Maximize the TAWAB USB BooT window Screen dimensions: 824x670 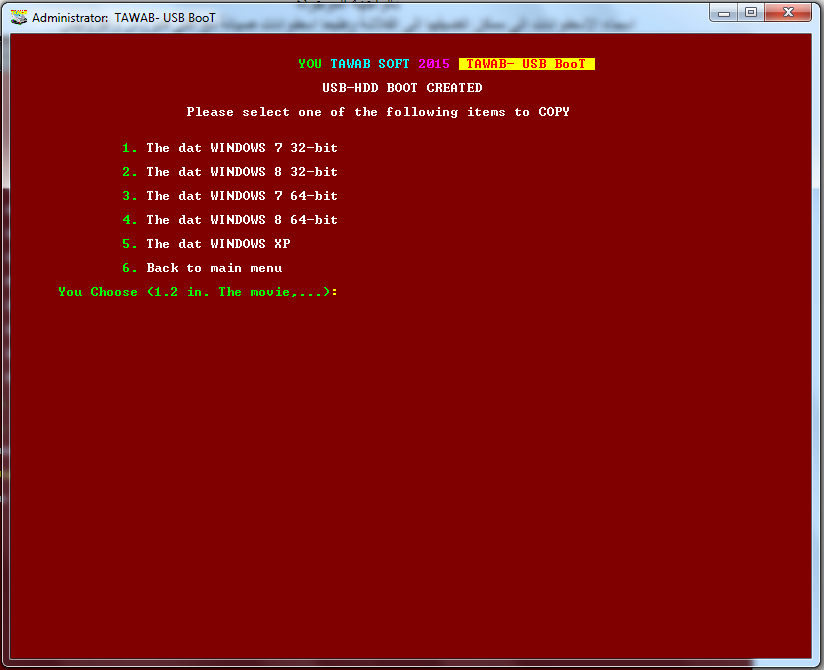pos(751,13)
